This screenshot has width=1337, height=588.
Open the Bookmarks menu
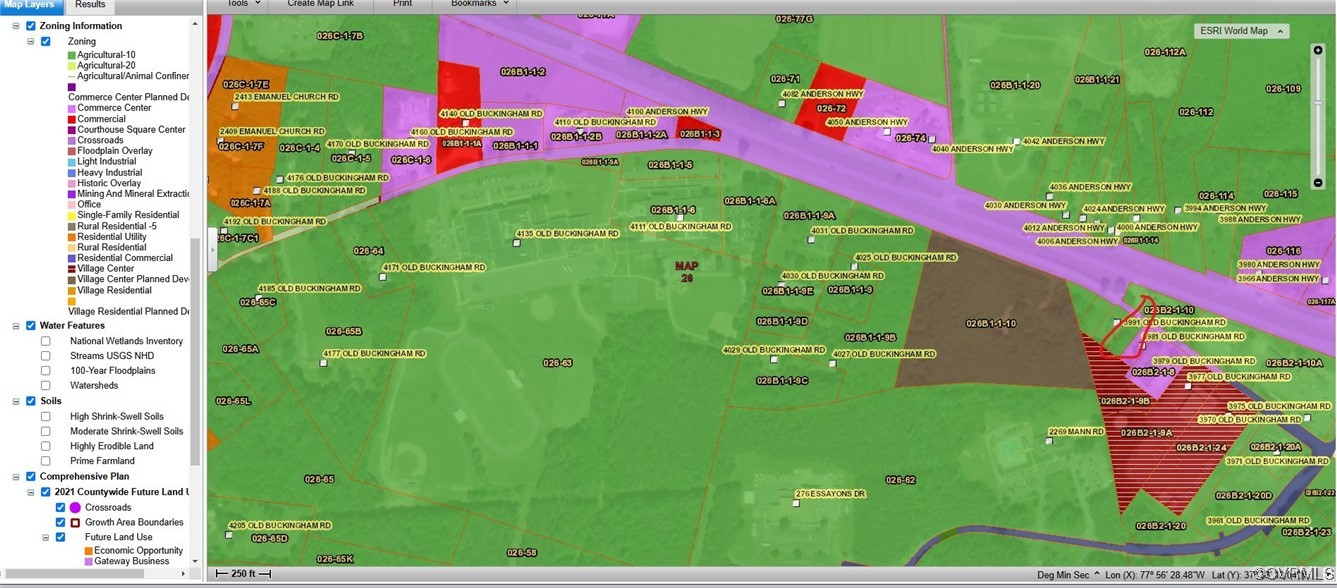click(479, 4)
